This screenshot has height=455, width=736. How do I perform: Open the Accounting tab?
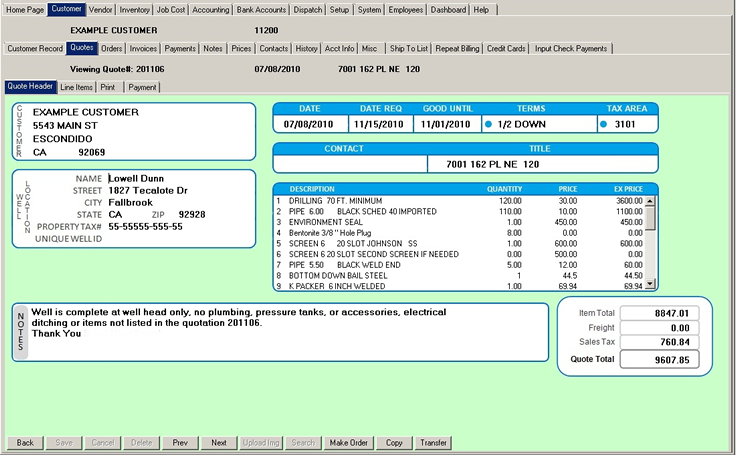coord(211,9)
